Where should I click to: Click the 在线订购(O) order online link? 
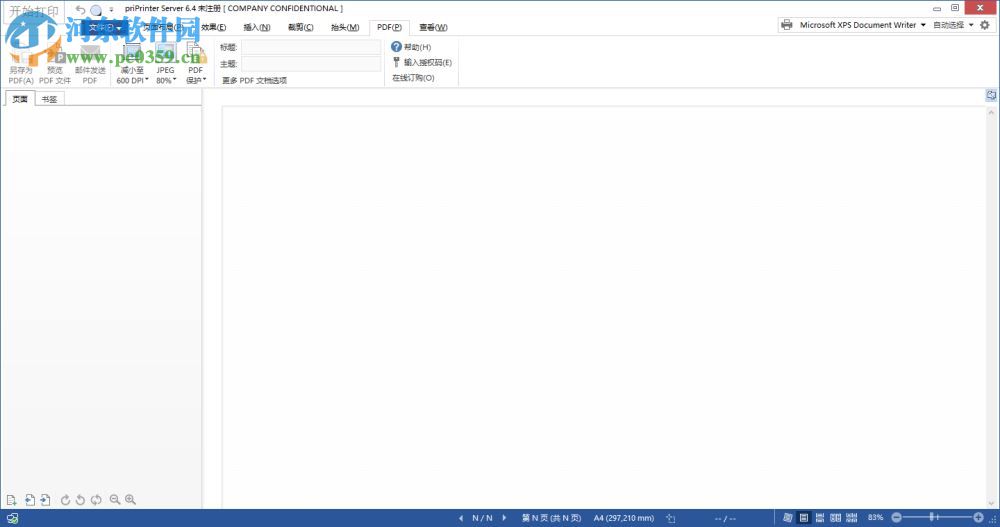tap(413, 78)
